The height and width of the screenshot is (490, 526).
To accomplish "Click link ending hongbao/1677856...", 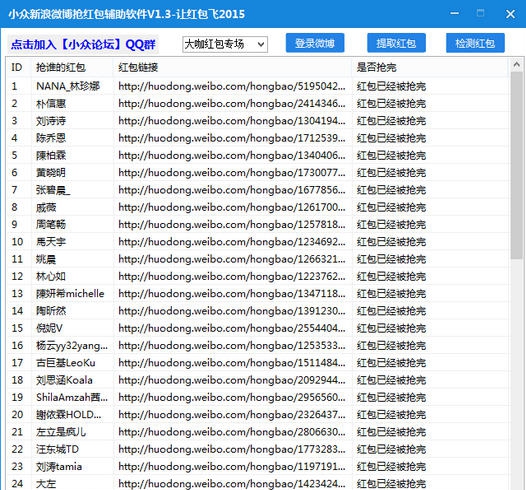I will [232, 190].
